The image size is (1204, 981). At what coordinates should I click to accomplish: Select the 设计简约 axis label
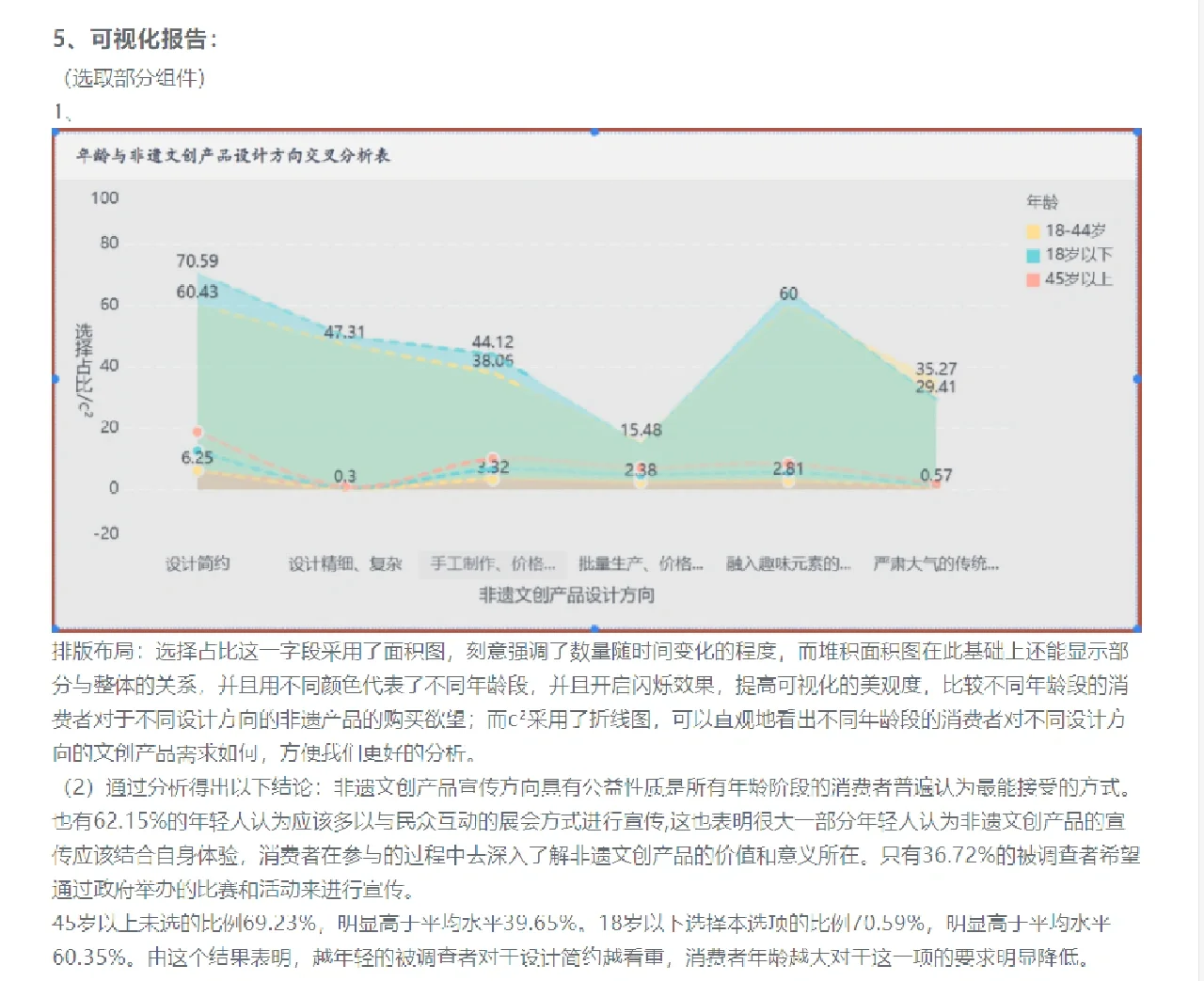(x=198, y=562)
